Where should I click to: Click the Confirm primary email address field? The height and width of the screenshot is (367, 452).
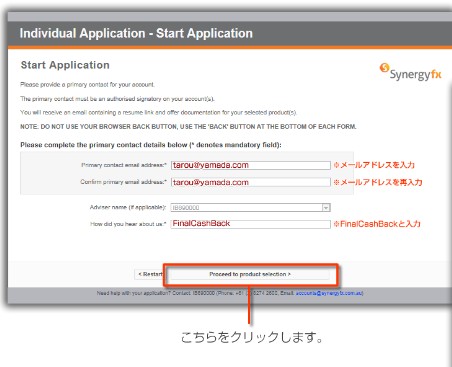point(251,182)
